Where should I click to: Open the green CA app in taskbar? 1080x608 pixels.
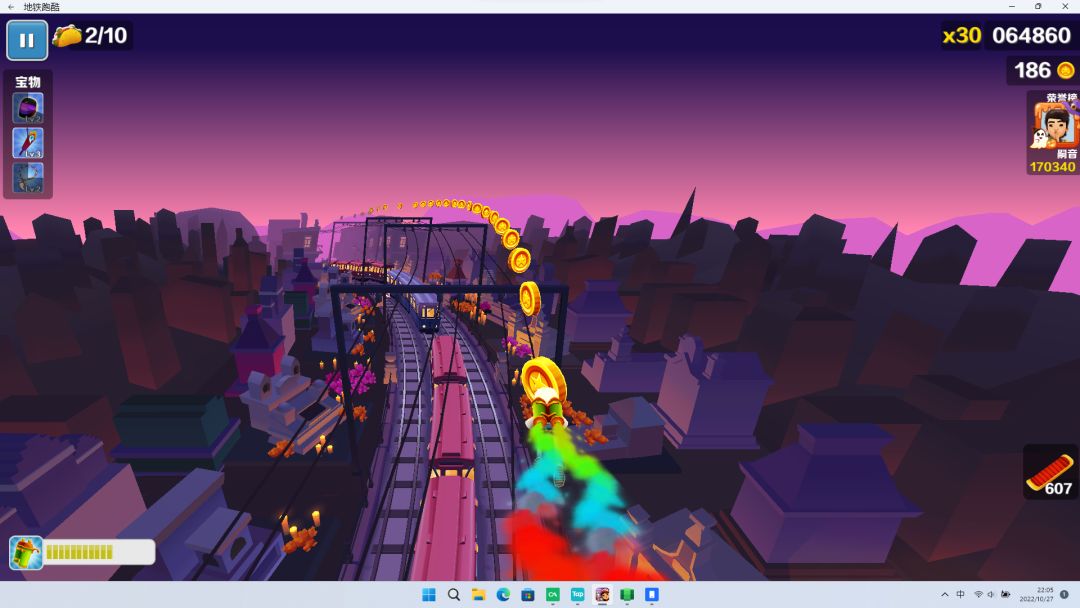(x=552, y=594)
